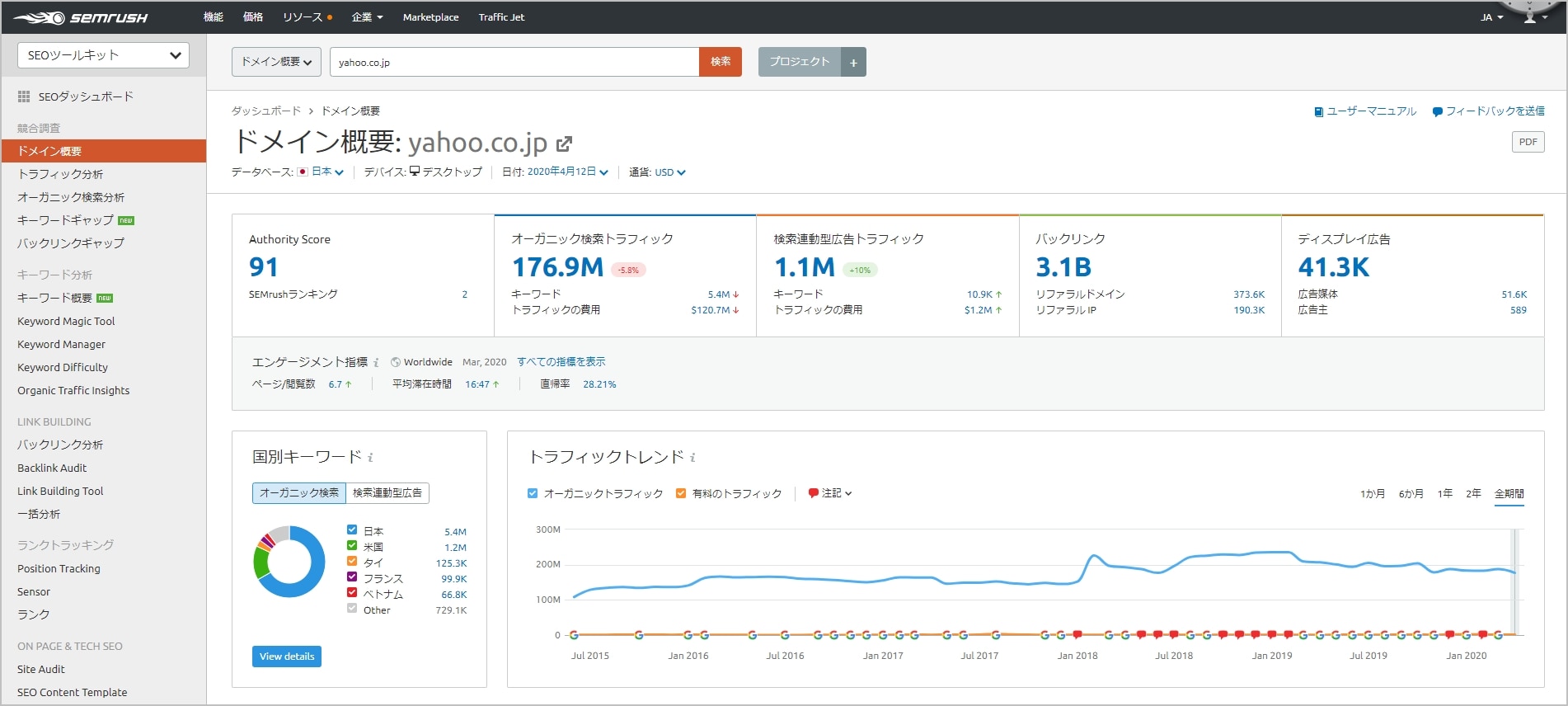Image resolution: width=1568 pixels, height=706 pixels.
Task: Open Traffic Jet in top navigation
Action: point(501,17)
